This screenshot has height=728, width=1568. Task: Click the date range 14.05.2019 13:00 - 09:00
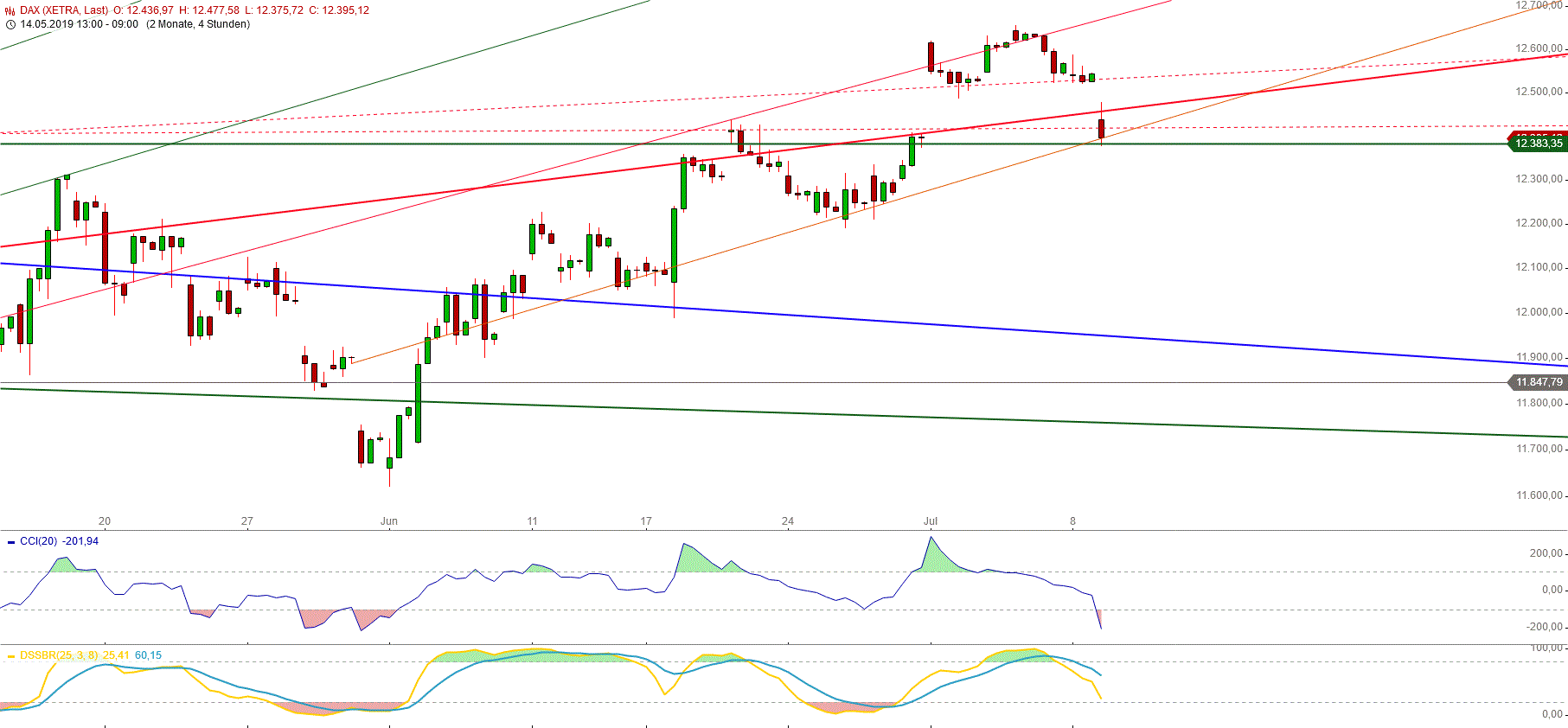click(80, 24)
